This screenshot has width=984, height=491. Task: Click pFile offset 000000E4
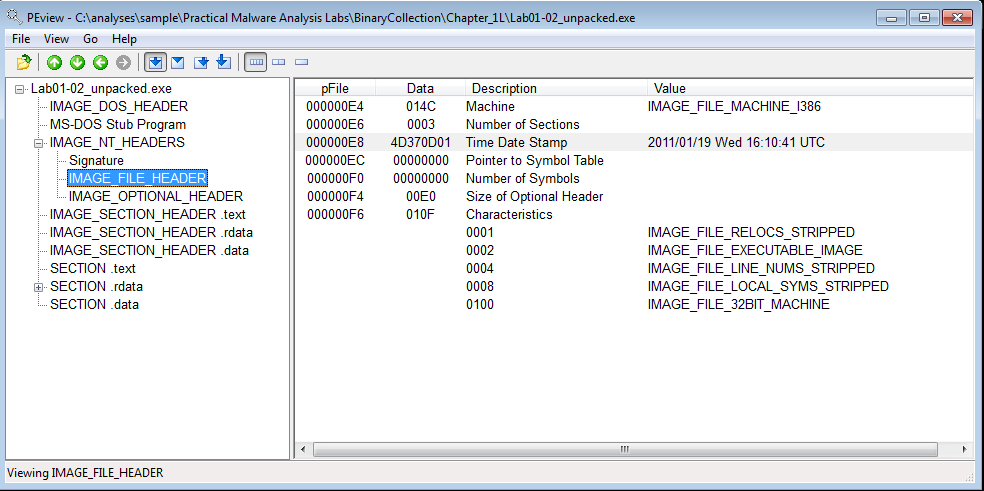[335, 107]
